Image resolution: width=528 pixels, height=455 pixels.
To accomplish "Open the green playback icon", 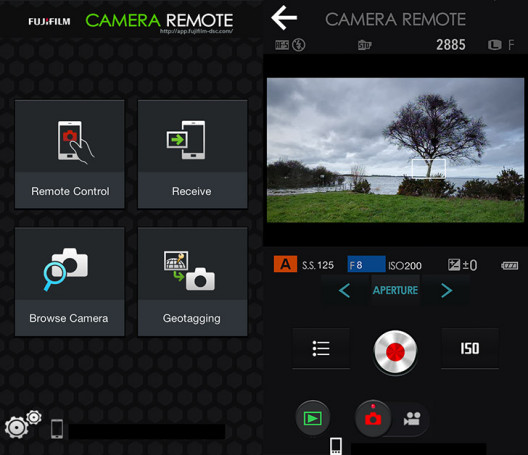I will click(x=313, y=418).
